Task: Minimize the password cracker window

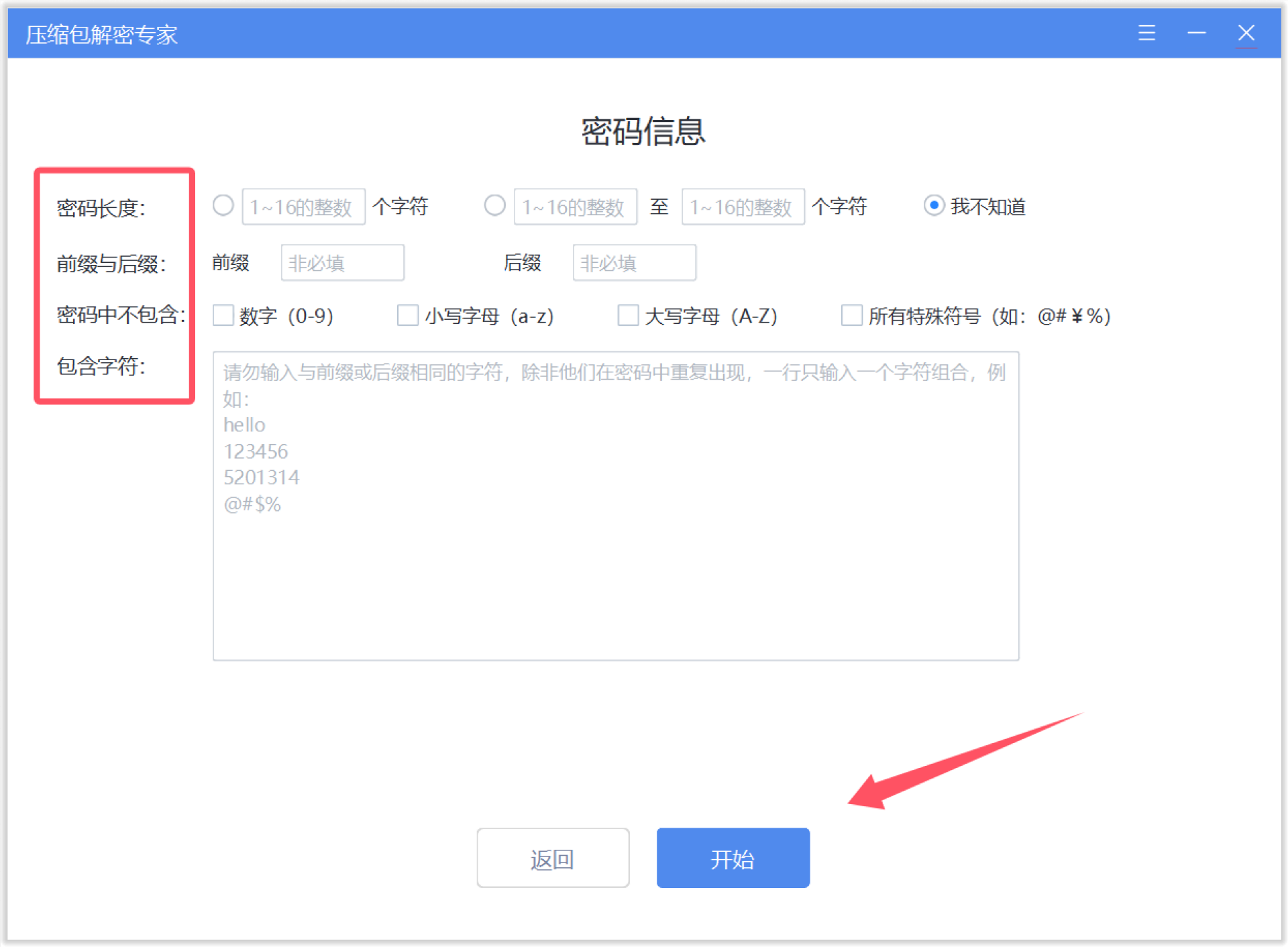Action: coord(1196,33)
